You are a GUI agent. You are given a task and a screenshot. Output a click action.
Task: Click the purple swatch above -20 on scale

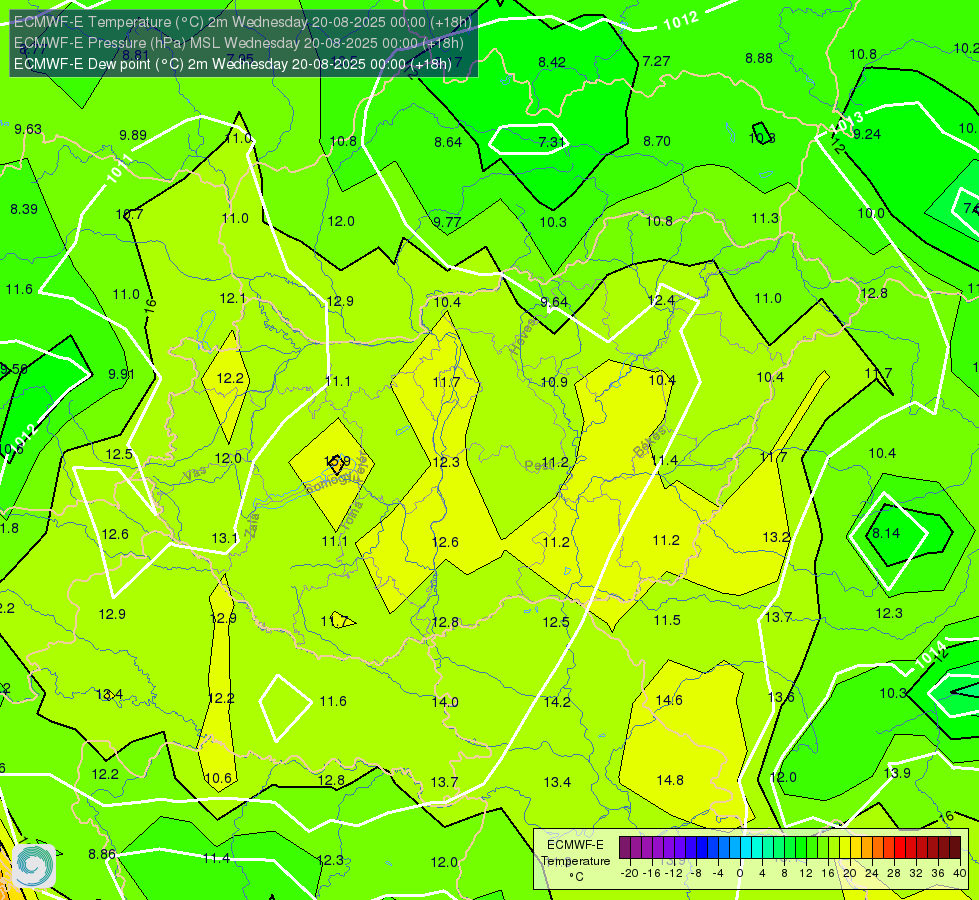coord(625,848)
